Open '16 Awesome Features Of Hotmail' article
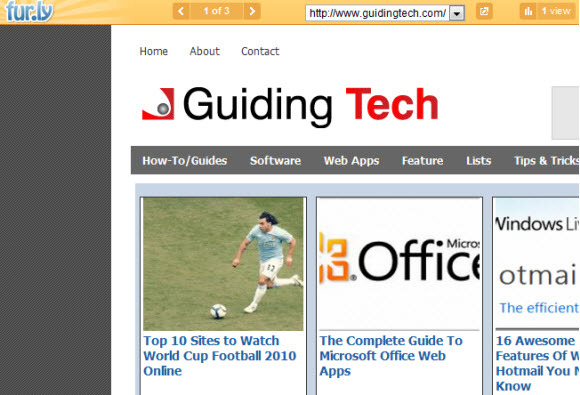 537,363
